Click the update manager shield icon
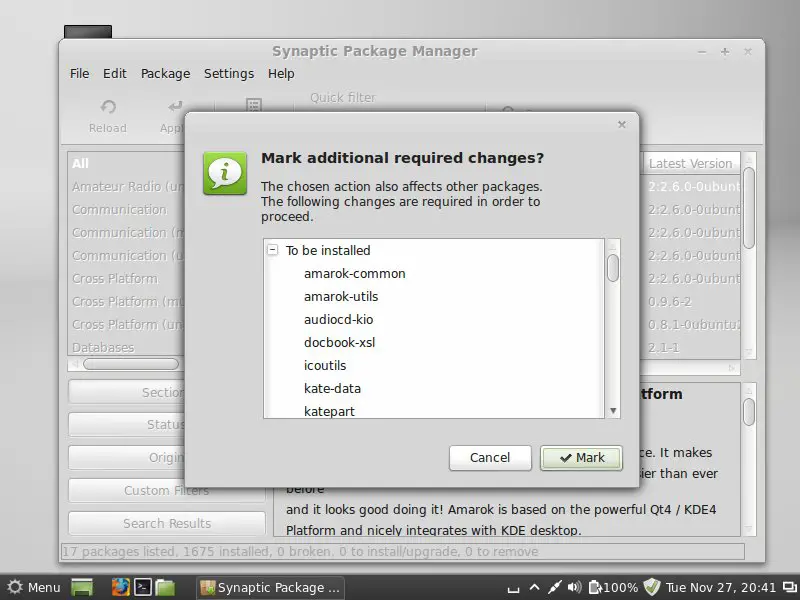This screenshot has width=800, height=600. (x=652, y=587)
